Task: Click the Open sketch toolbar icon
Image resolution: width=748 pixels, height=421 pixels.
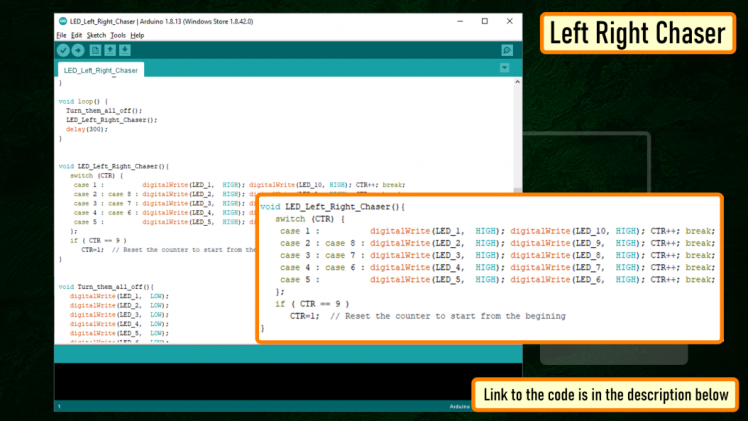Action: [110, 50]
